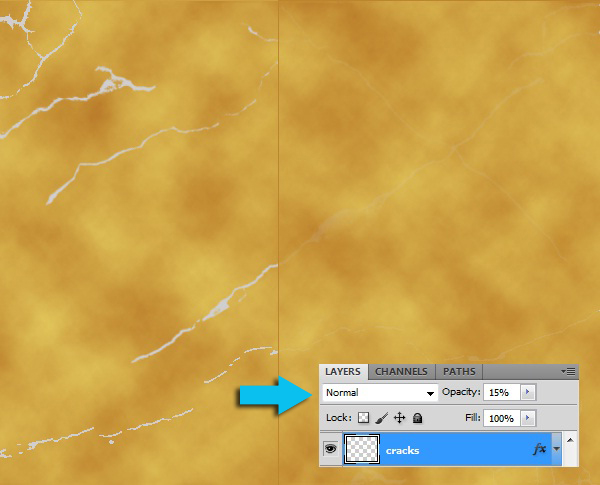
Task: Expand the cracks layer effects list
Action: pos(555,450)
